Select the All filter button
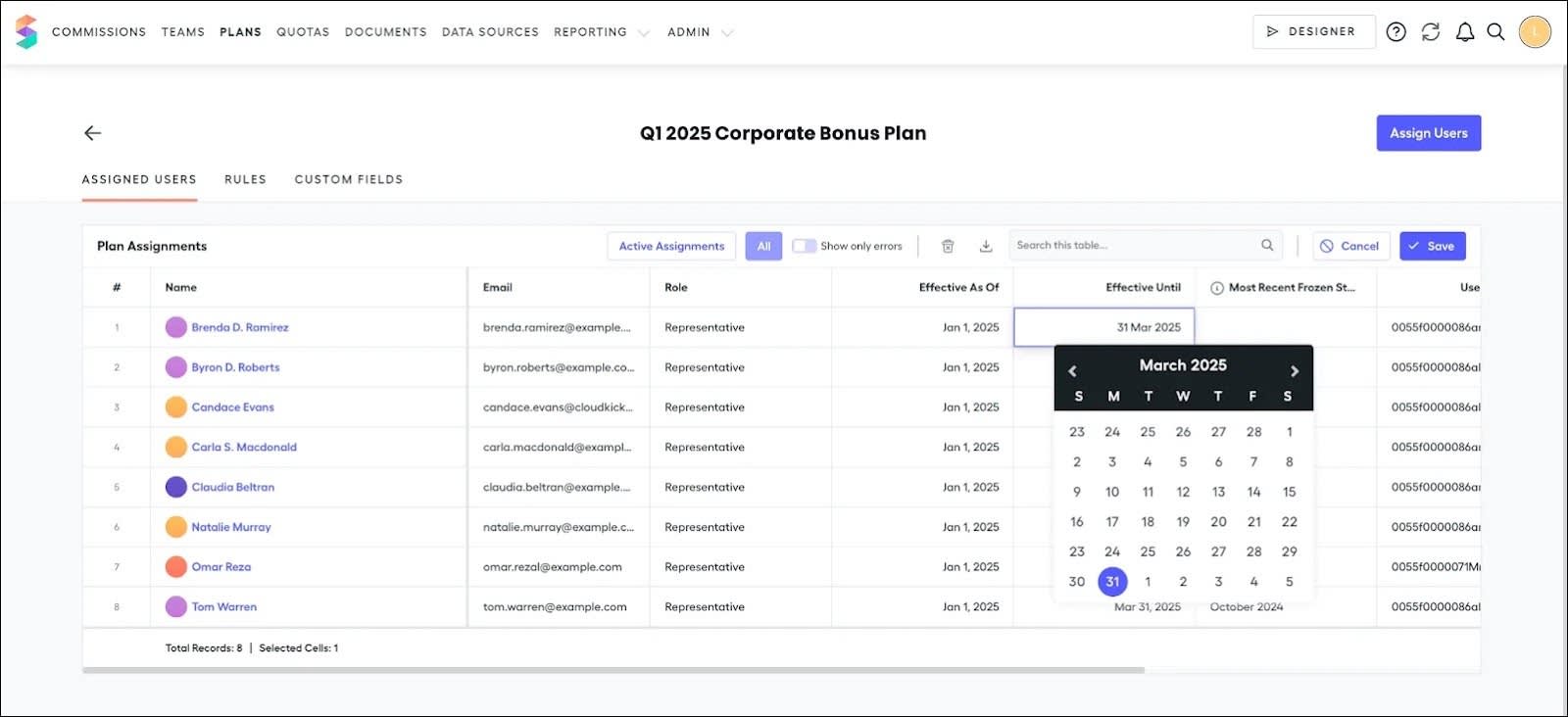This screenshot has width=1568, height=717. [763, 246]
